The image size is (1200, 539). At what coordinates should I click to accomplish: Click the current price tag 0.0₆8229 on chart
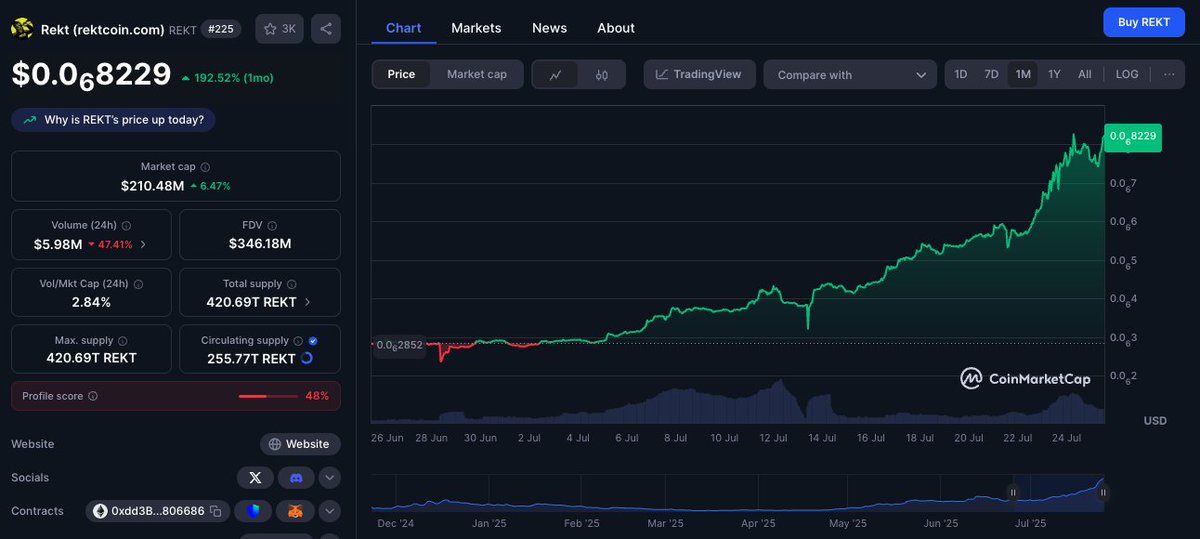(1132, 136)
